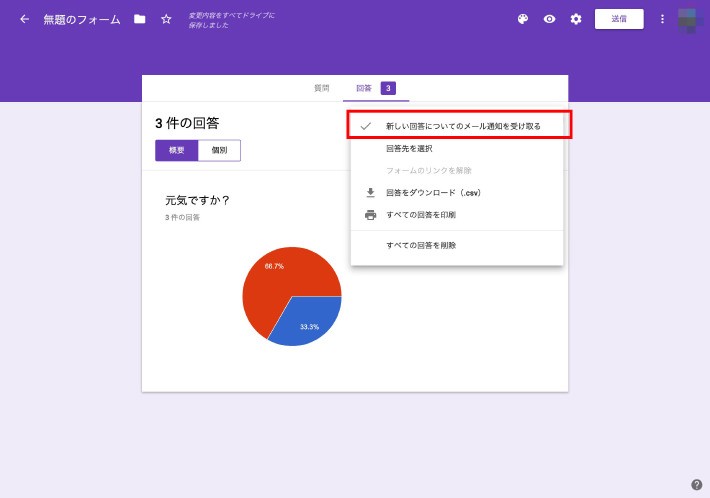Viewport: 710px width, 498px height.
Task: Click the 3 件の回答 heading
Action: click(x=187, y=123)
